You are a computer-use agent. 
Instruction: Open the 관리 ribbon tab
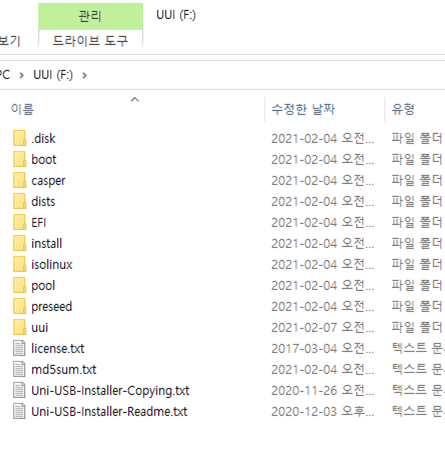click(x=90, y=16)
